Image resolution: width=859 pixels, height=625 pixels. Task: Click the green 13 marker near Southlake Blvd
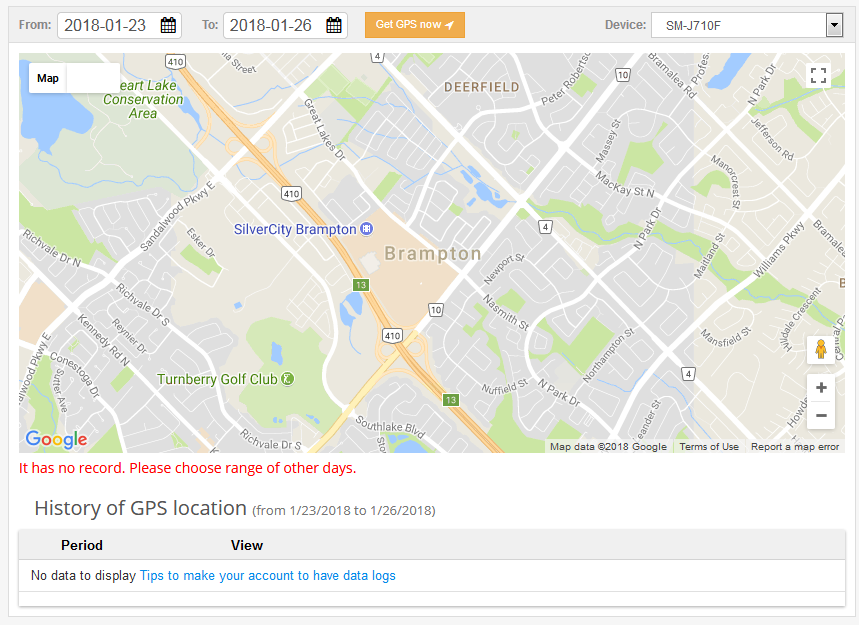tap(451, 400)
